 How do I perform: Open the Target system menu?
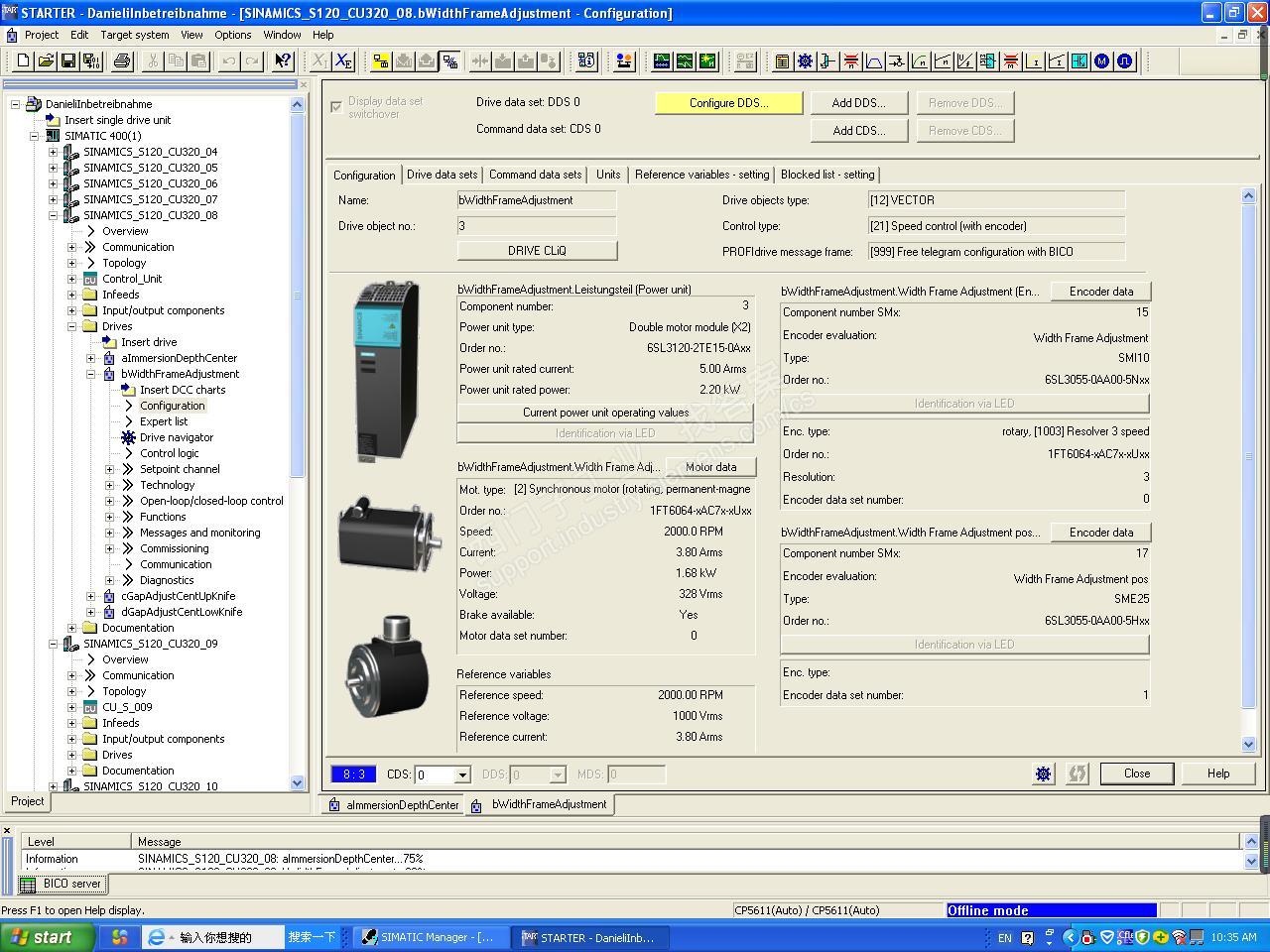pyautogui.click(x=134, y=35)
